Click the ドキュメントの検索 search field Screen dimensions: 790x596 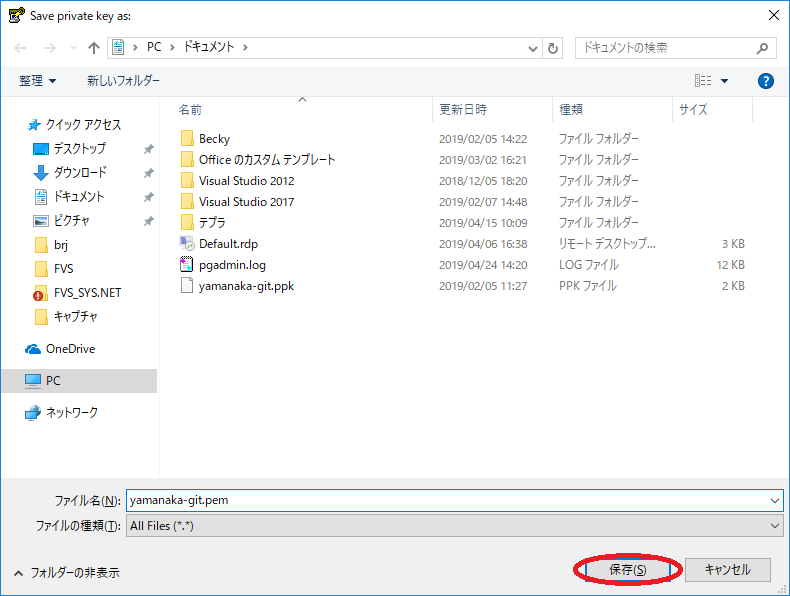pyautogui.click(x=664, y=48)
